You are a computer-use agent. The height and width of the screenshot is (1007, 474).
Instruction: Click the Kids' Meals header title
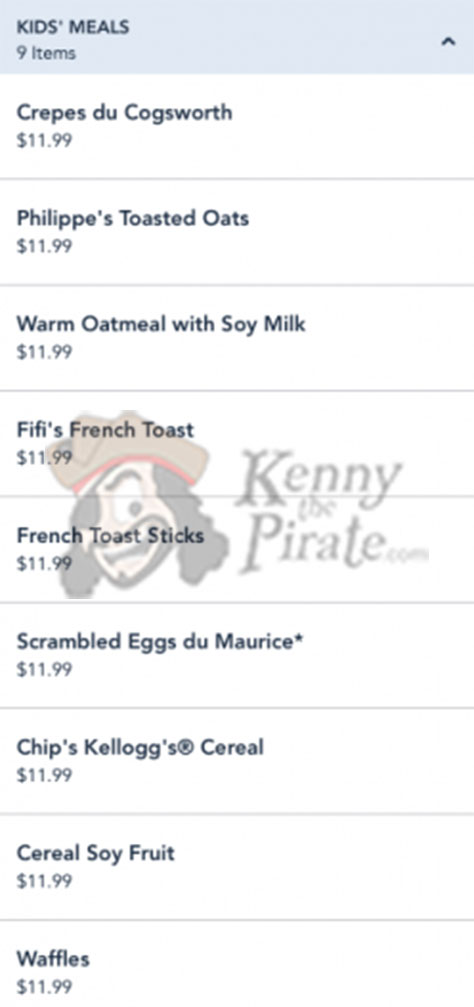tap(73, 28)
